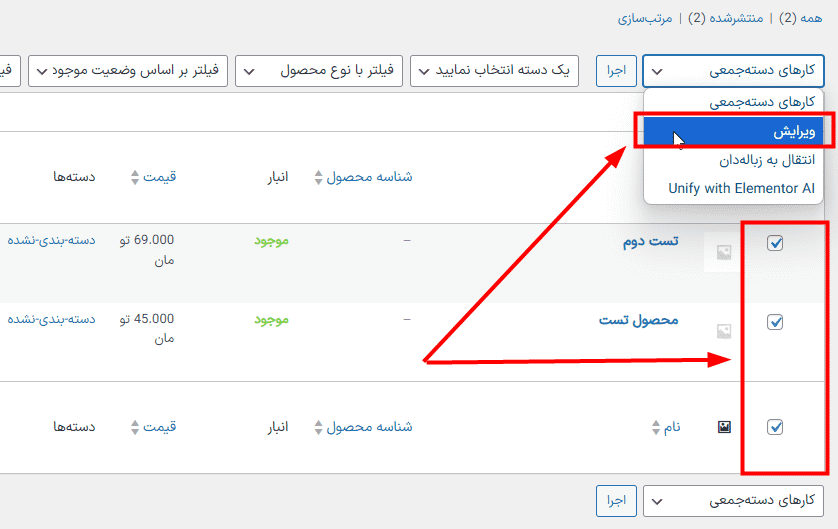Click دسته‌ها column header in footer
838x529 pixels.
coord(74,427)
